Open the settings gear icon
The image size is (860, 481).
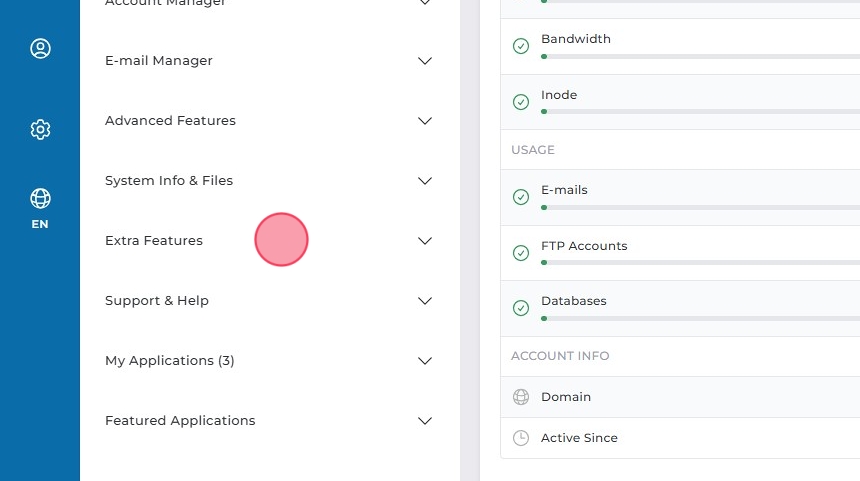click(40, 129)
